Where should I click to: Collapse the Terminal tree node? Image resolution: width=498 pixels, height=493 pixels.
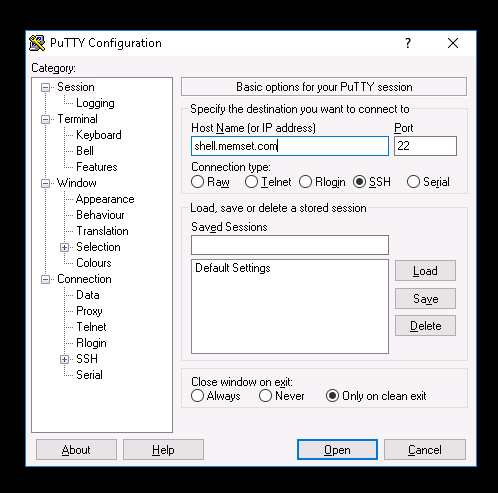45,119
